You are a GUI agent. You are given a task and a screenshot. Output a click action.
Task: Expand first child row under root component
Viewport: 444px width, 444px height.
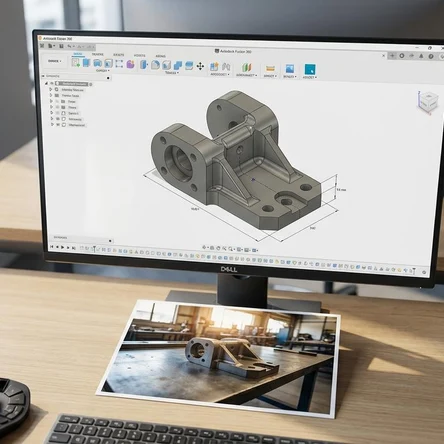(x=51, y=89)
